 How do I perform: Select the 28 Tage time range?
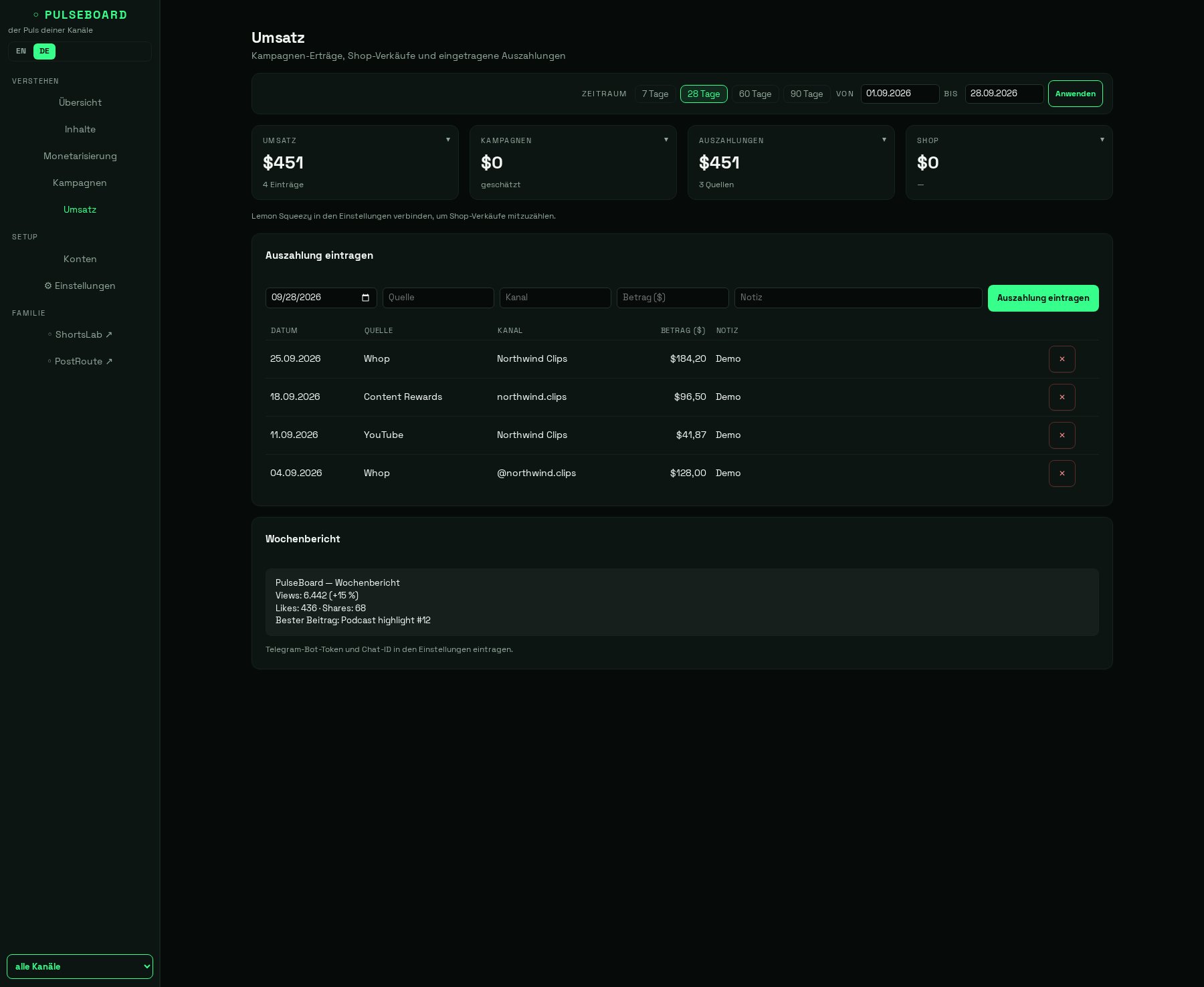(x=704, y=94)
